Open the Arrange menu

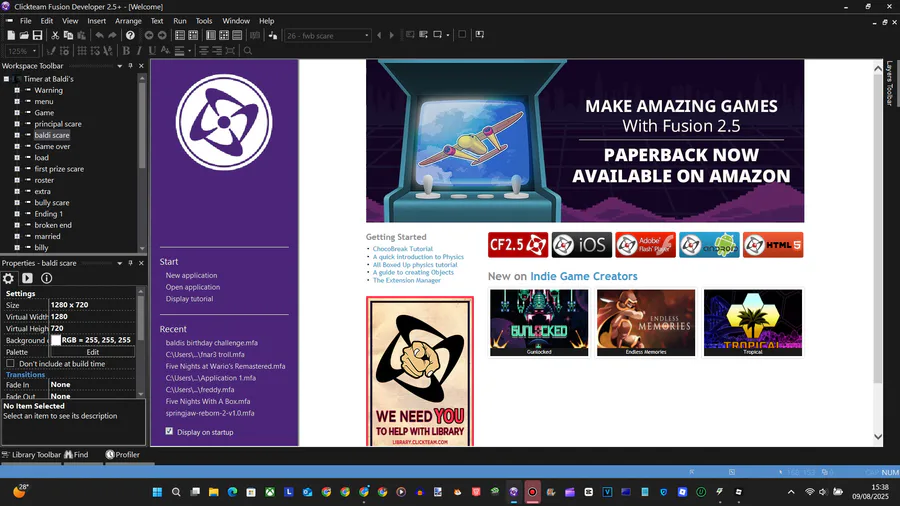128,21
